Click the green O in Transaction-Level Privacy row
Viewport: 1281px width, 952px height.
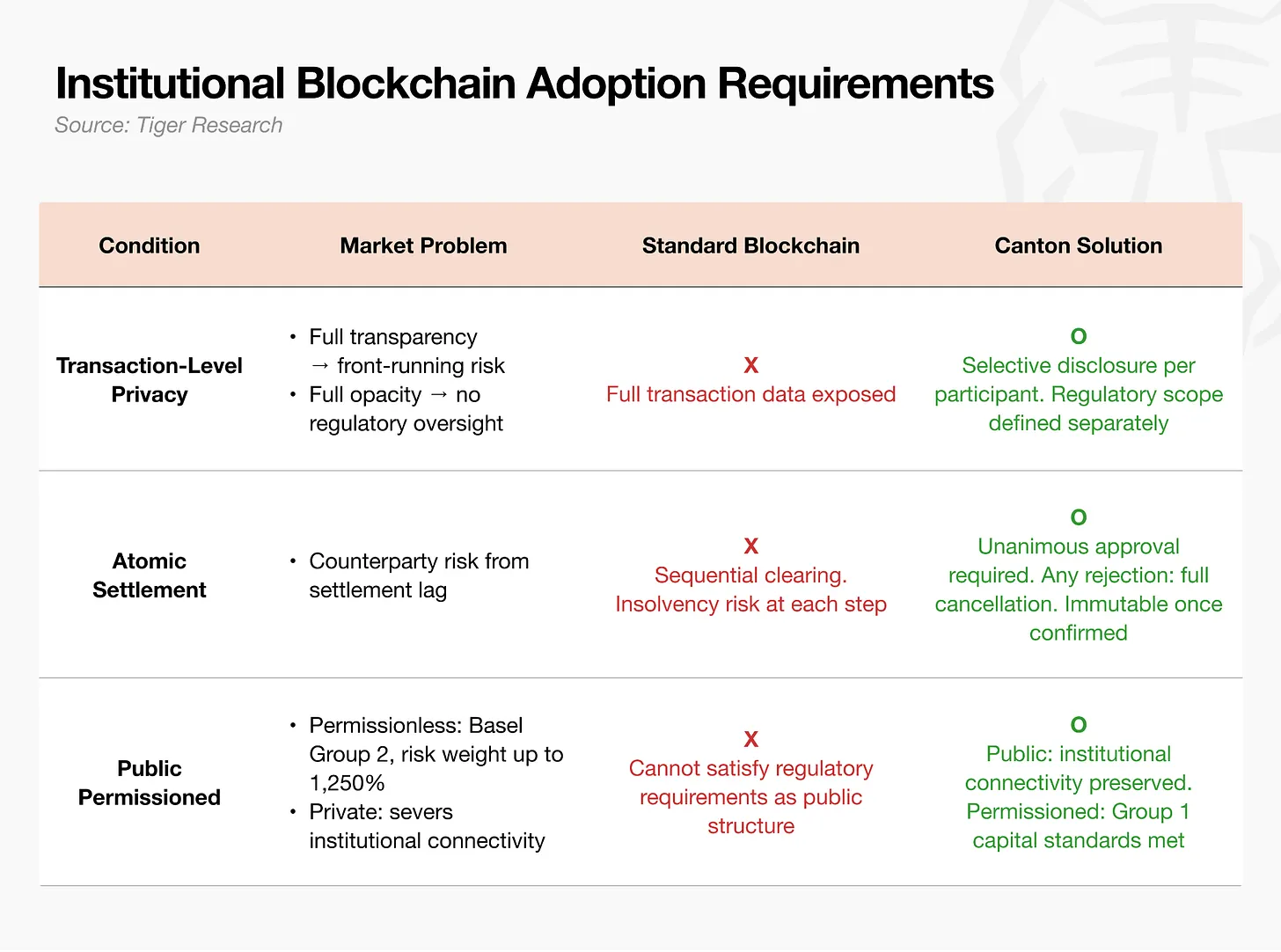[x=1079, y=336]
